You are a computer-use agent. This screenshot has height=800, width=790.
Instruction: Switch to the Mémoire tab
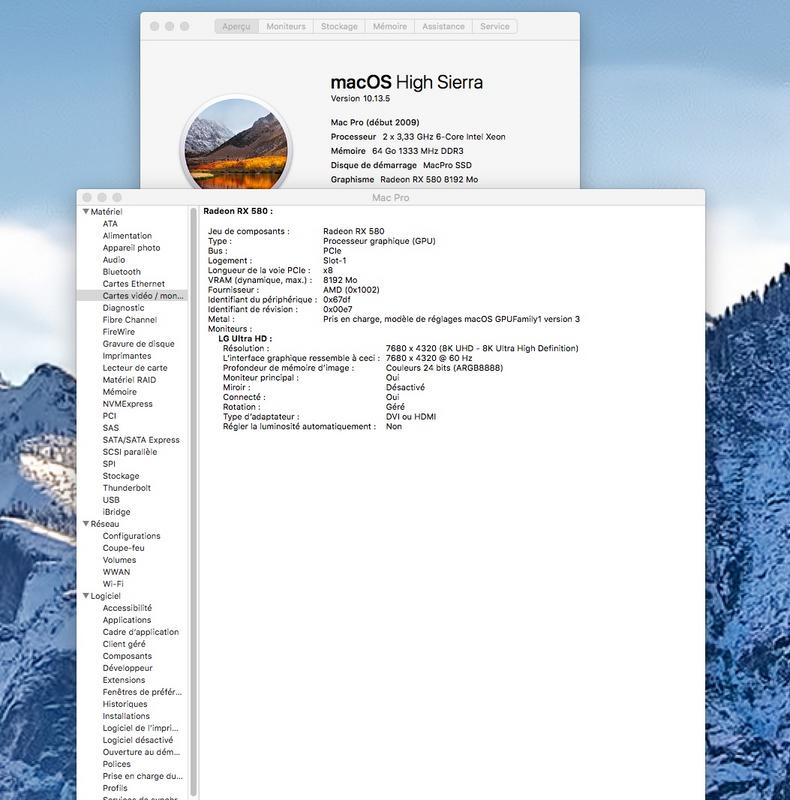pyautogui.click(x=390, y=27)
